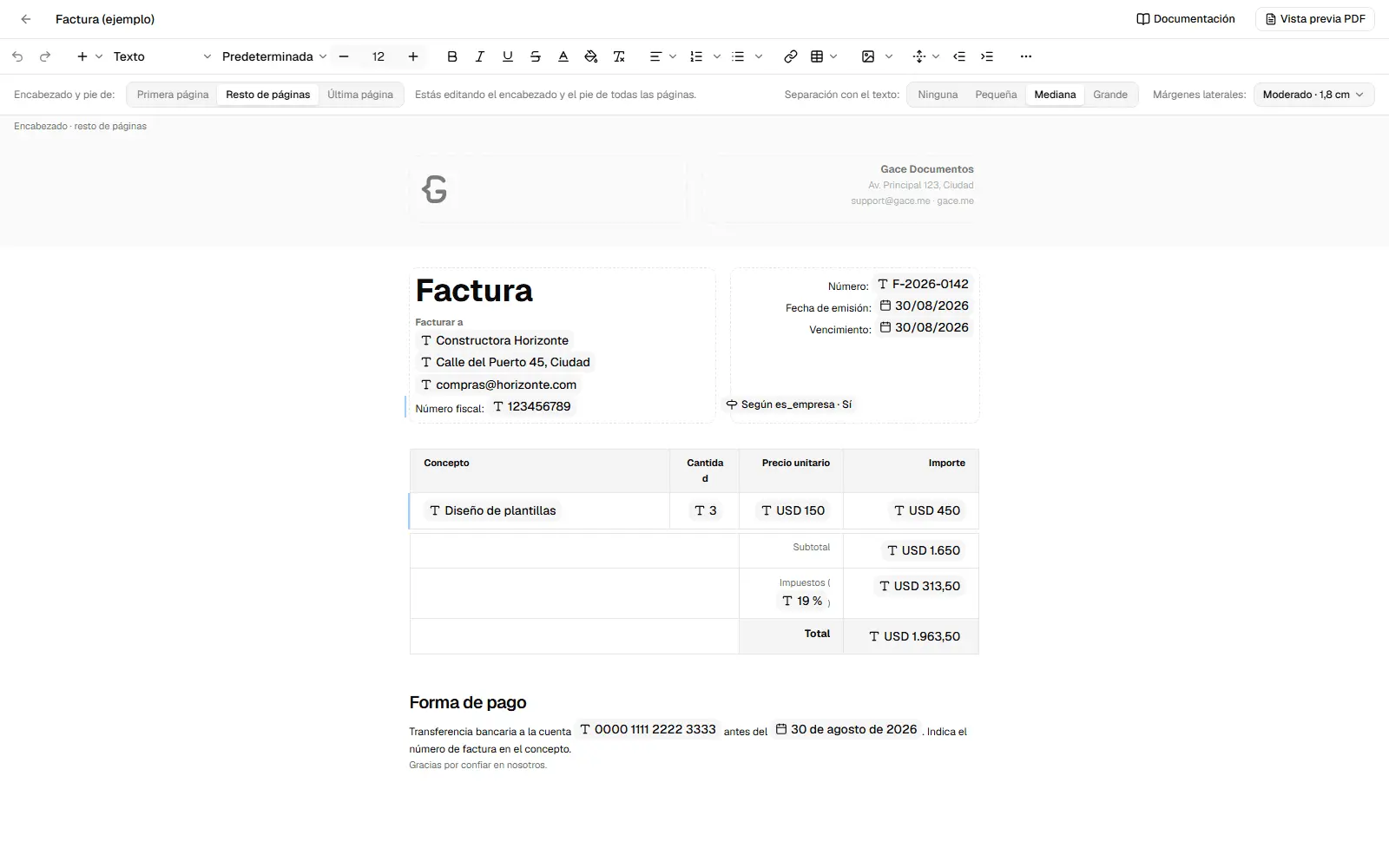The width and height of the screenshot is (1389, 868).
Task: Open Documentación link
Action: (1186, 19)
